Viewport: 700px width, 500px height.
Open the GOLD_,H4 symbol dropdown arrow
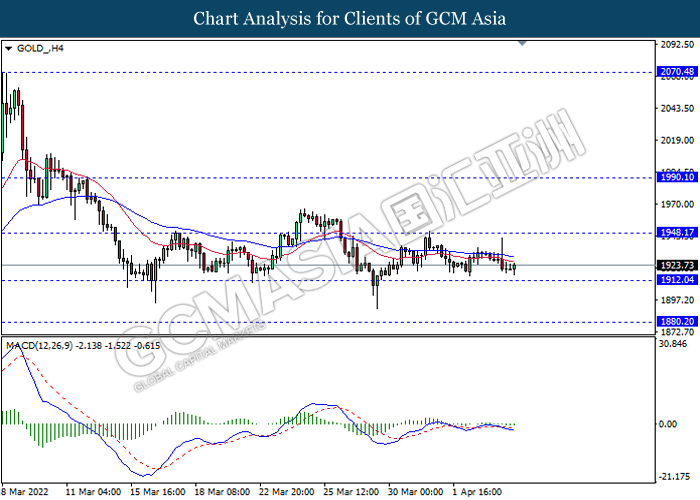tap(8, 49)
